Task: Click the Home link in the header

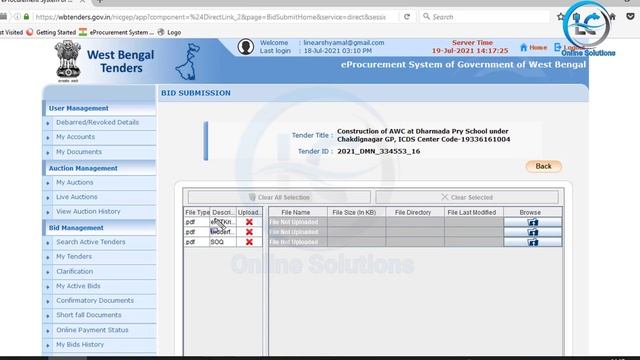Action: (x=538, y=47)
